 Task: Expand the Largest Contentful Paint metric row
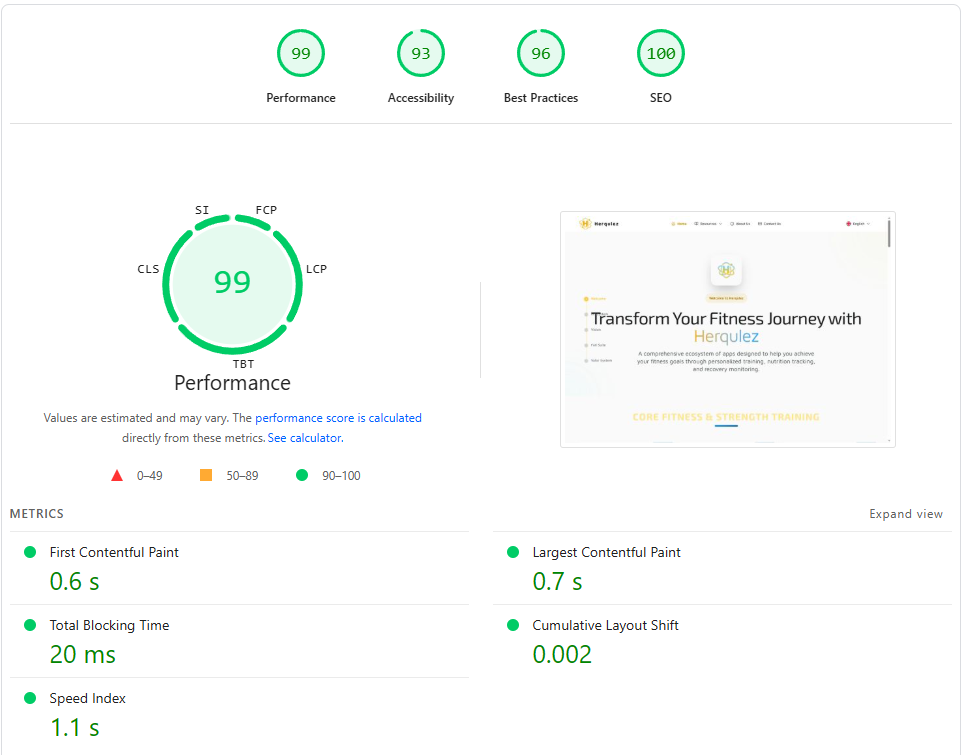point(606,552)
